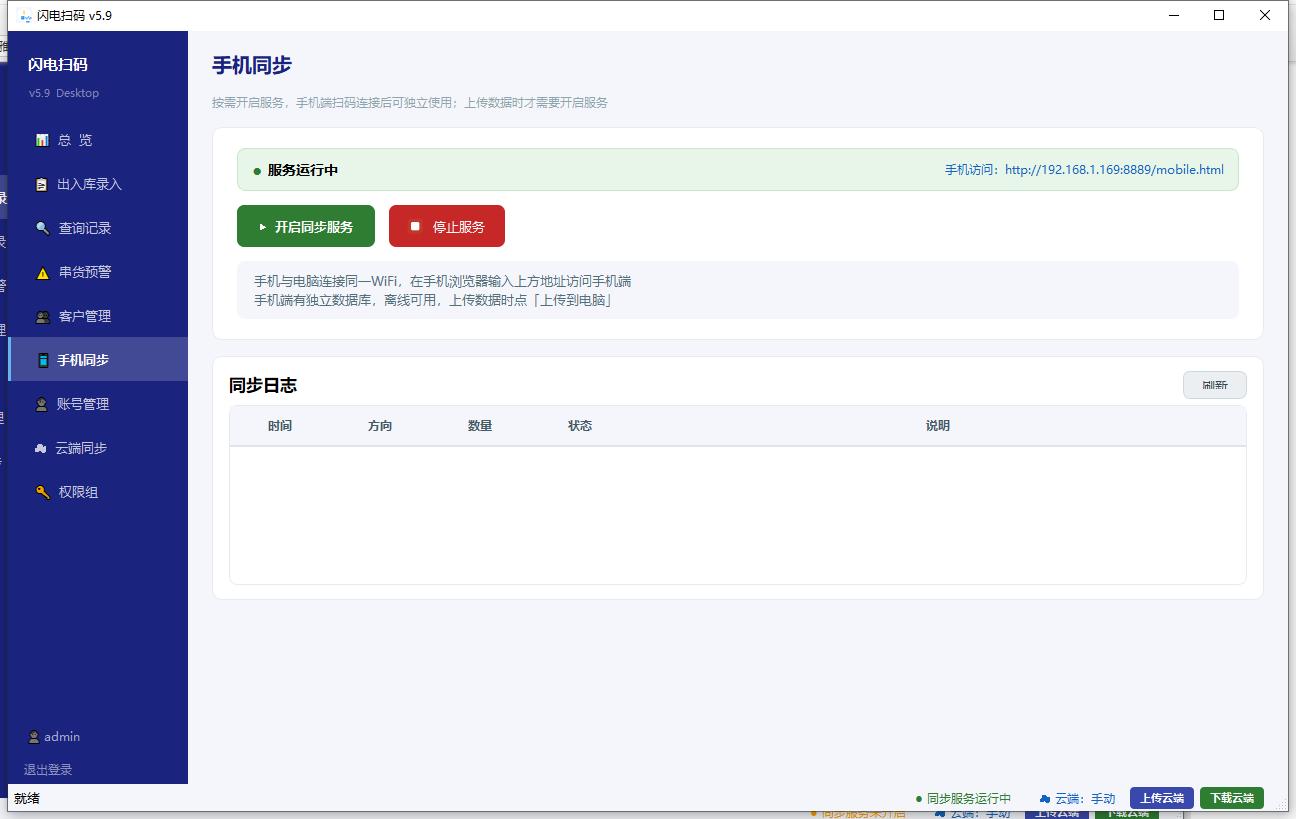Image resolution: width=1296 pixels, height=819 pixels.
Task: Click the 云端:手动 status indicator
Action: pos(1078,799)
